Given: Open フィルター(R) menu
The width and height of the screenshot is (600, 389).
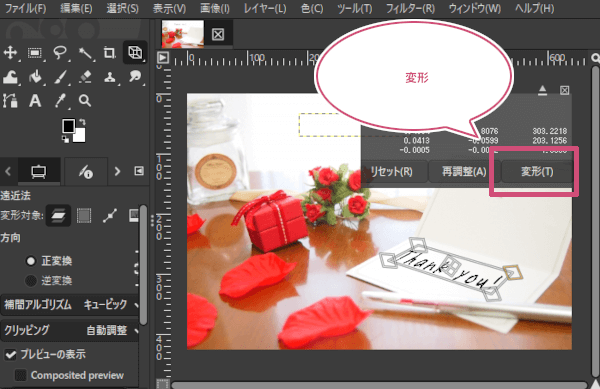Looking at the screenshot, I should 410,8.
